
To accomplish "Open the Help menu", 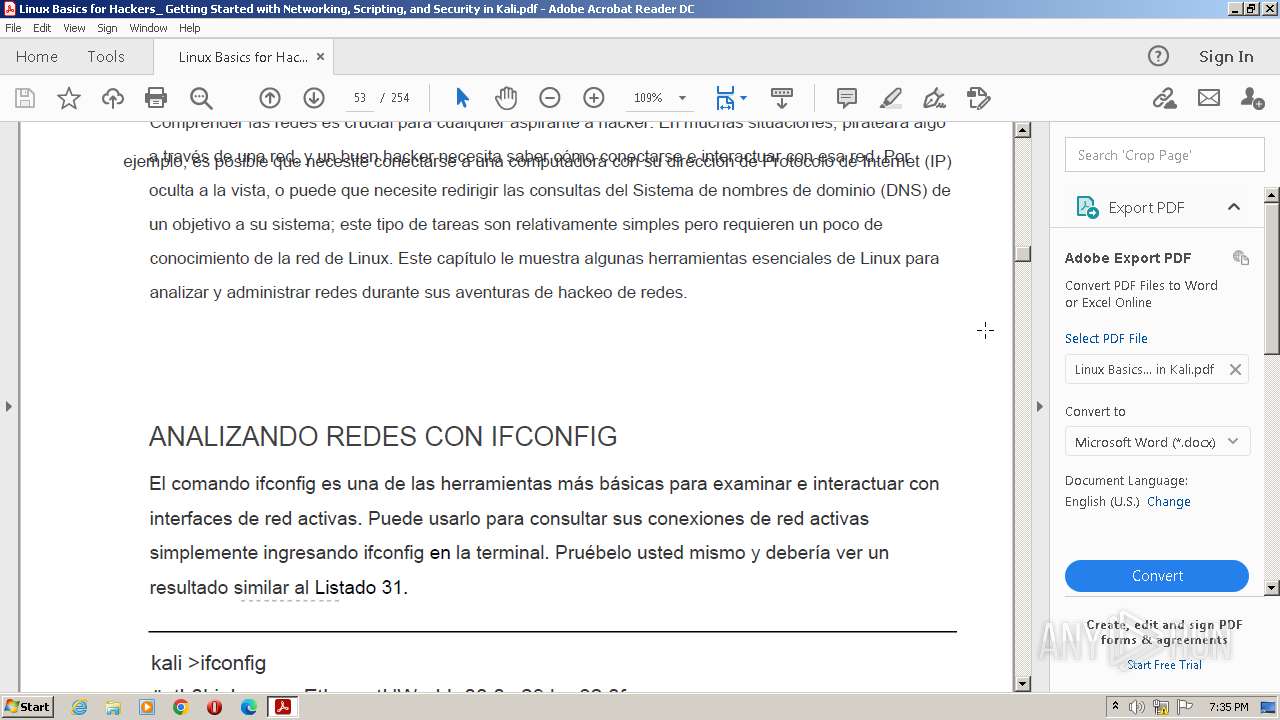I will 190,28.
